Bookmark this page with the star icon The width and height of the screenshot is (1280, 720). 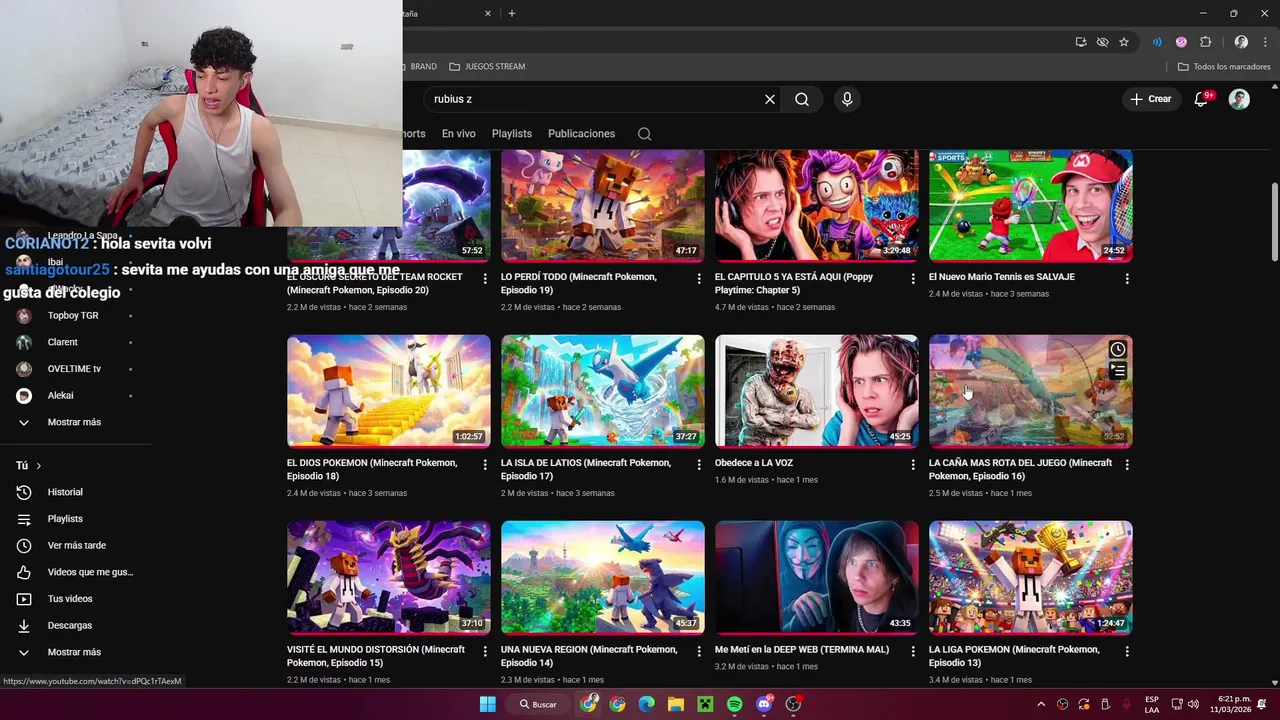[x=1124, y=42]
